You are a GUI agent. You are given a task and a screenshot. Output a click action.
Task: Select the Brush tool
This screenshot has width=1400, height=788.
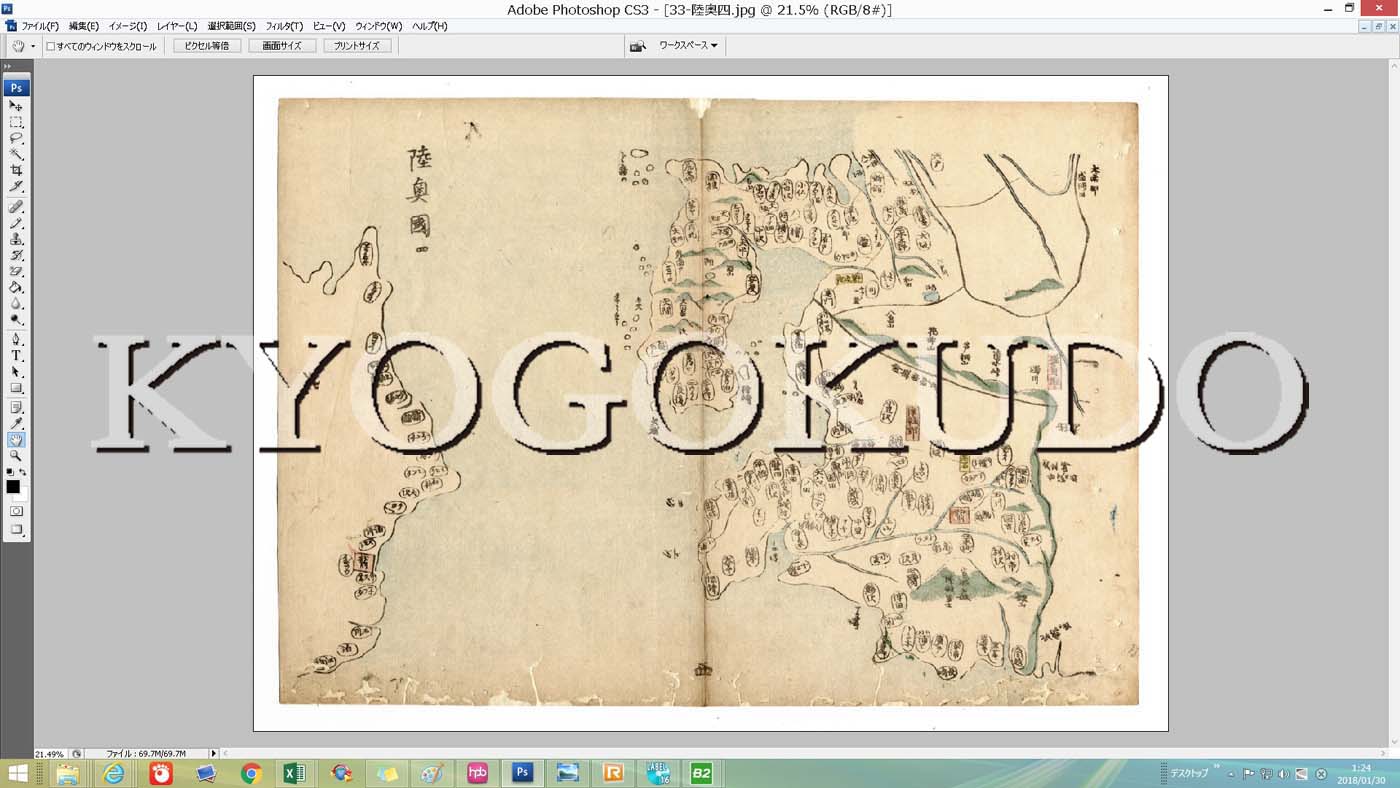point(16,223)
